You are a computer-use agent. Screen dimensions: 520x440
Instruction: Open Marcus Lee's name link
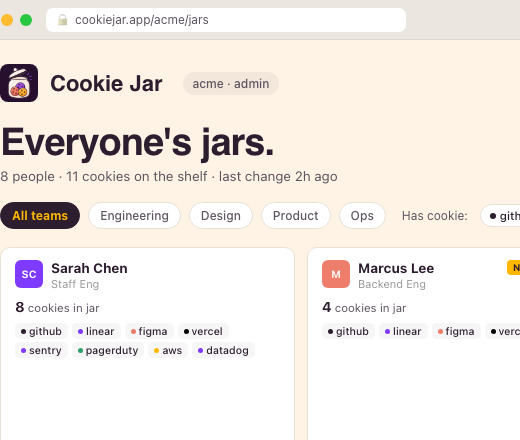coord(396,268)
